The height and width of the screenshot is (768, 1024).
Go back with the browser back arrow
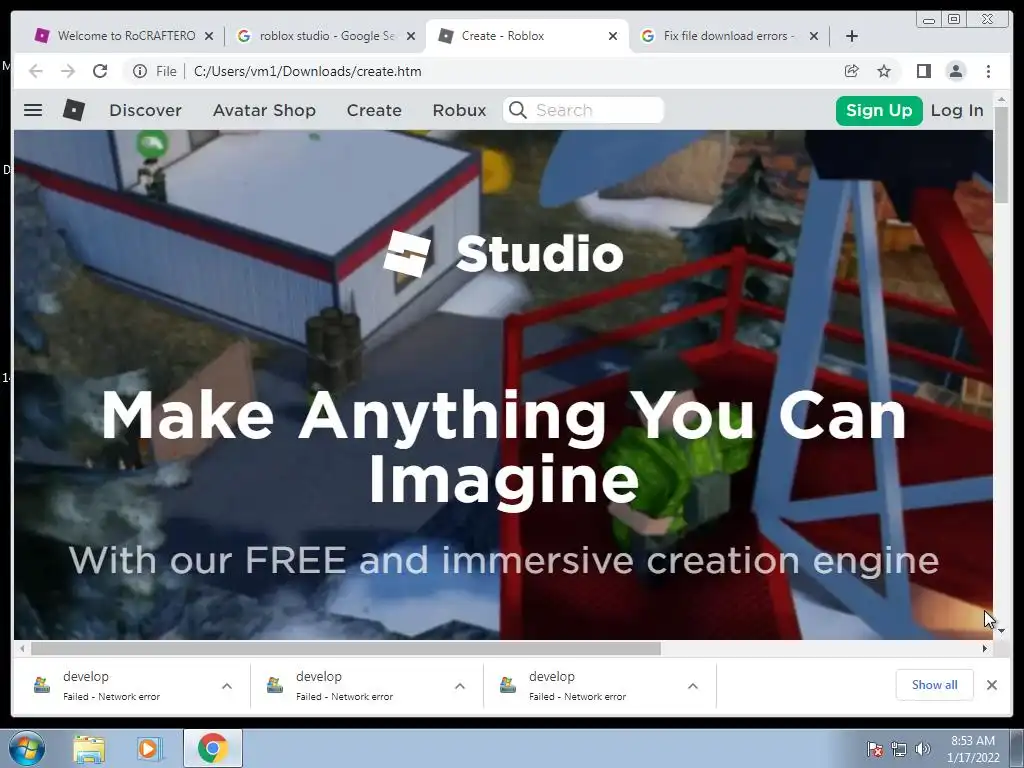point(36,71)
